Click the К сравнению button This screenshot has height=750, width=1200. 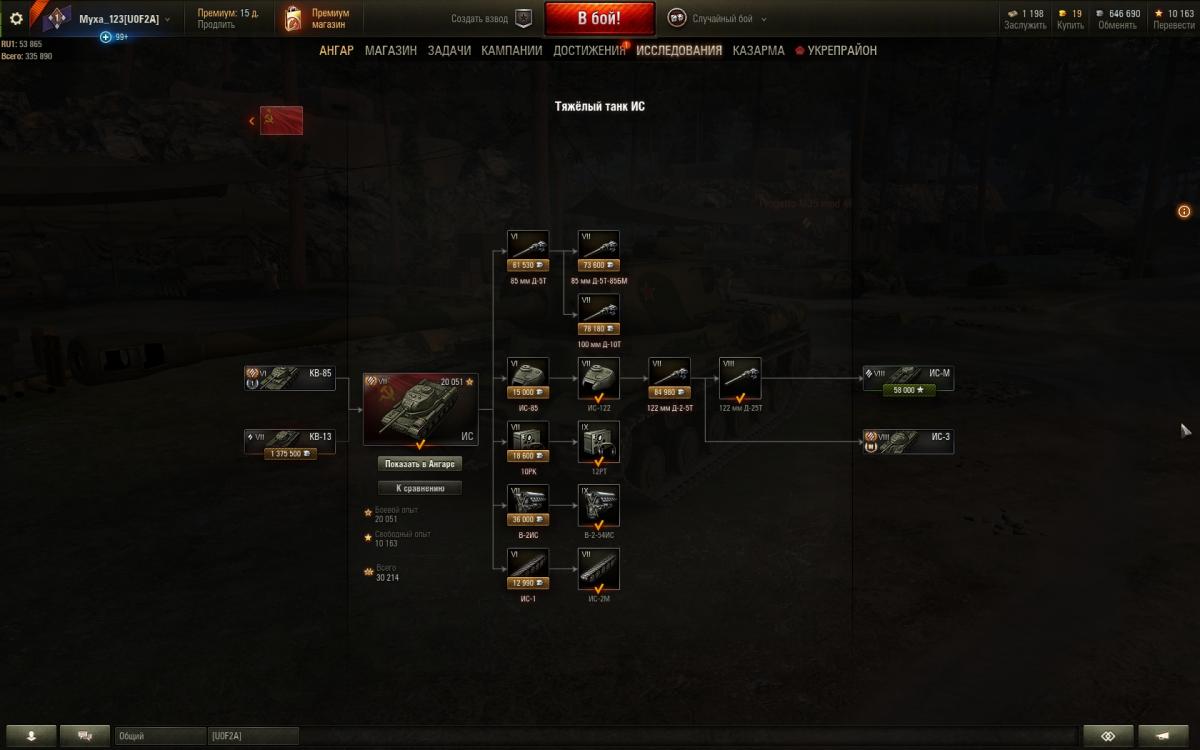coord(420,488)
